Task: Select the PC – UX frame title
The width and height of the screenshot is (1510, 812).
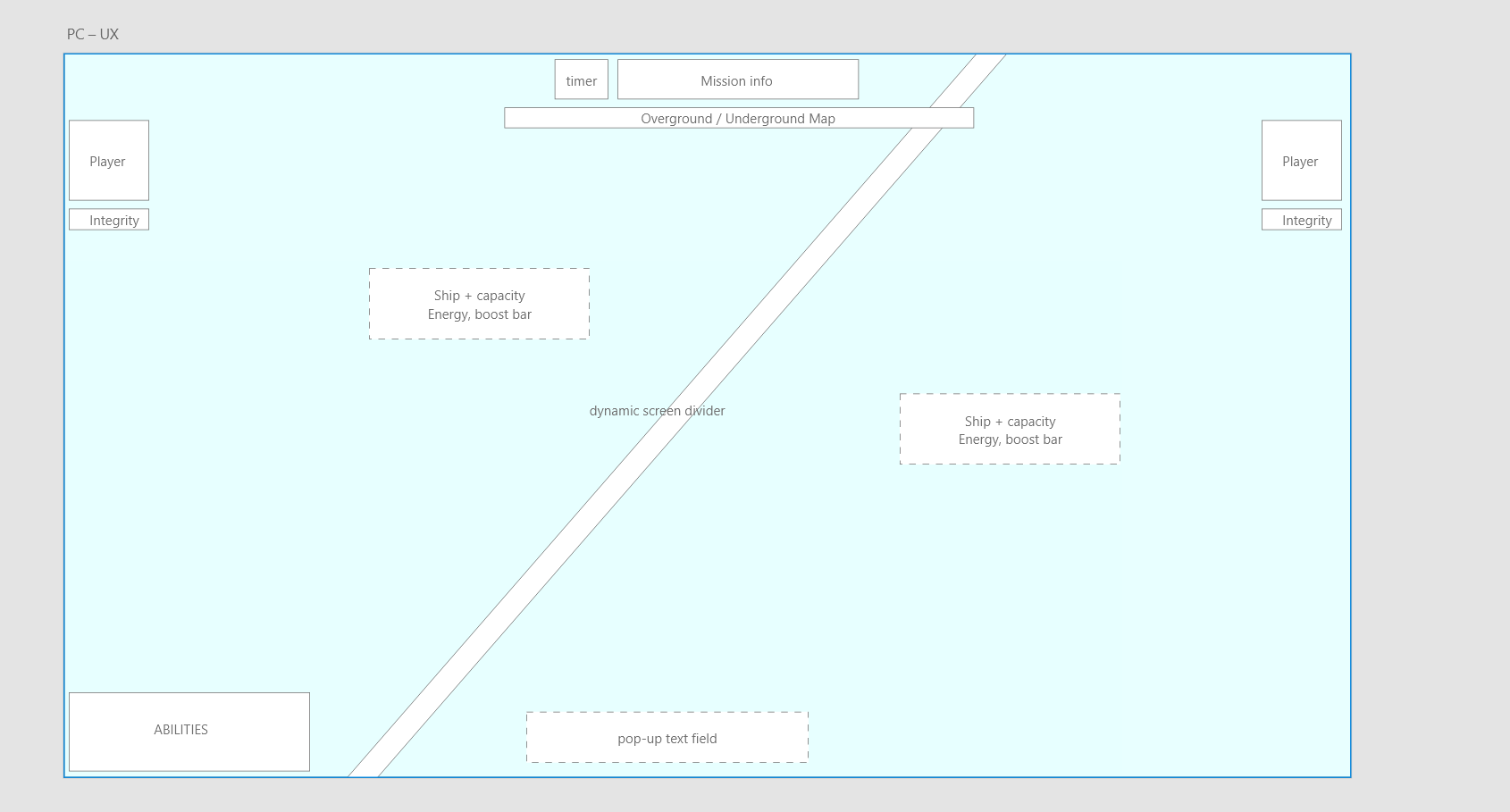Action: coord(93,35)
